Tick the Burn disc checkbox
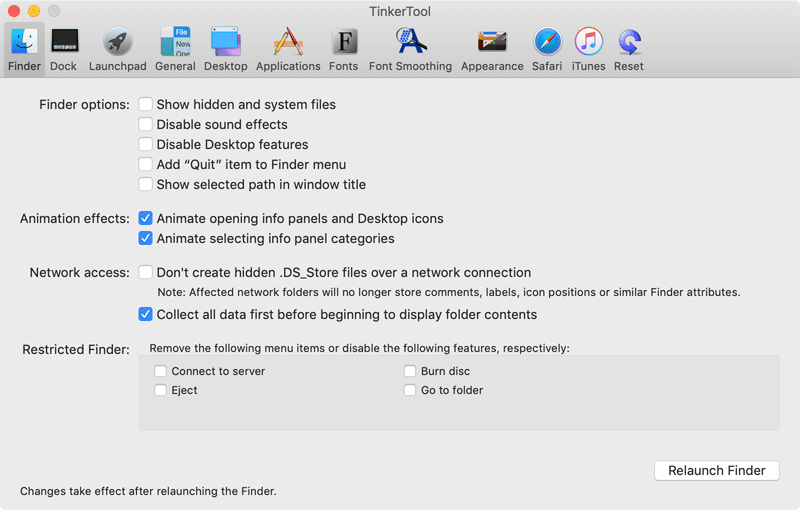 [x=410, y=371]
